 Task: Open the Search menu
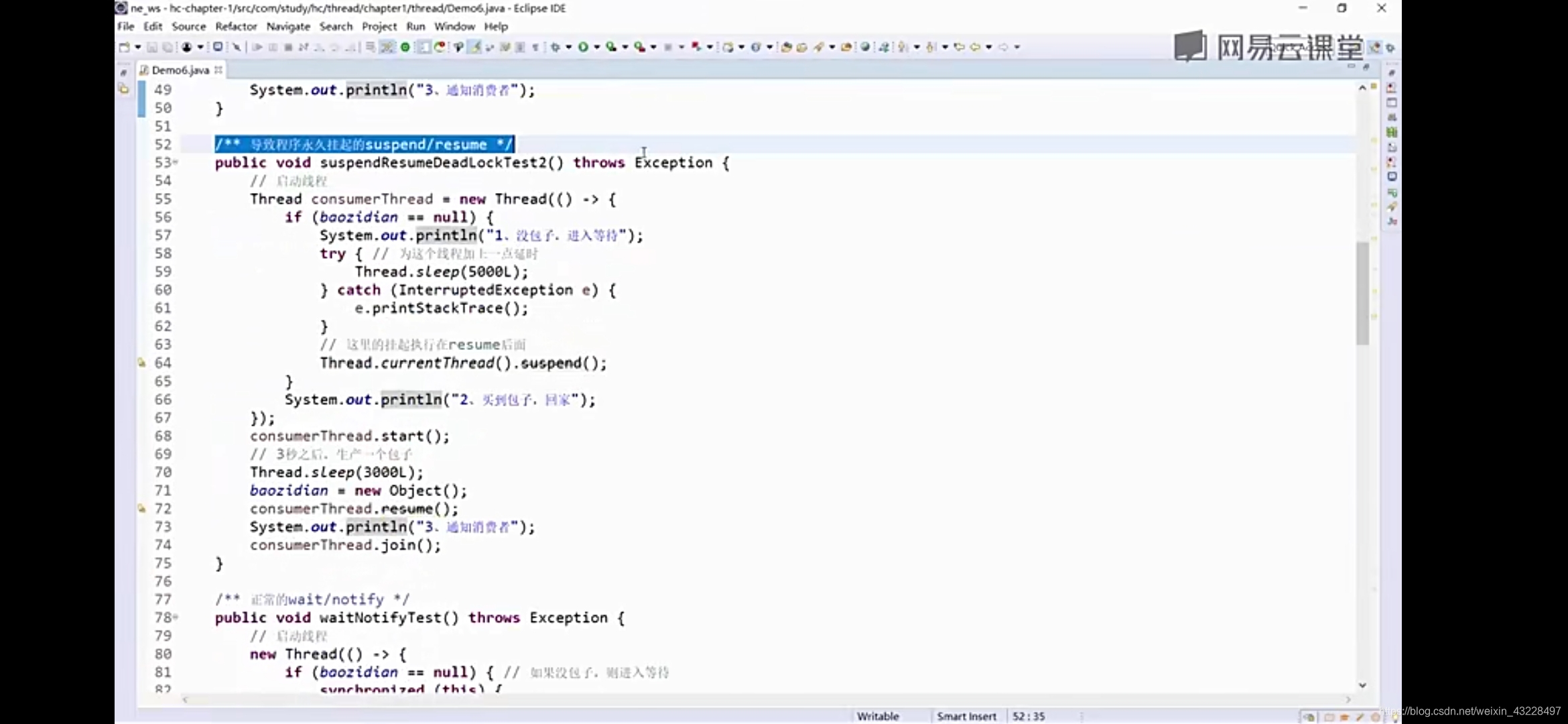click(336, 26)
